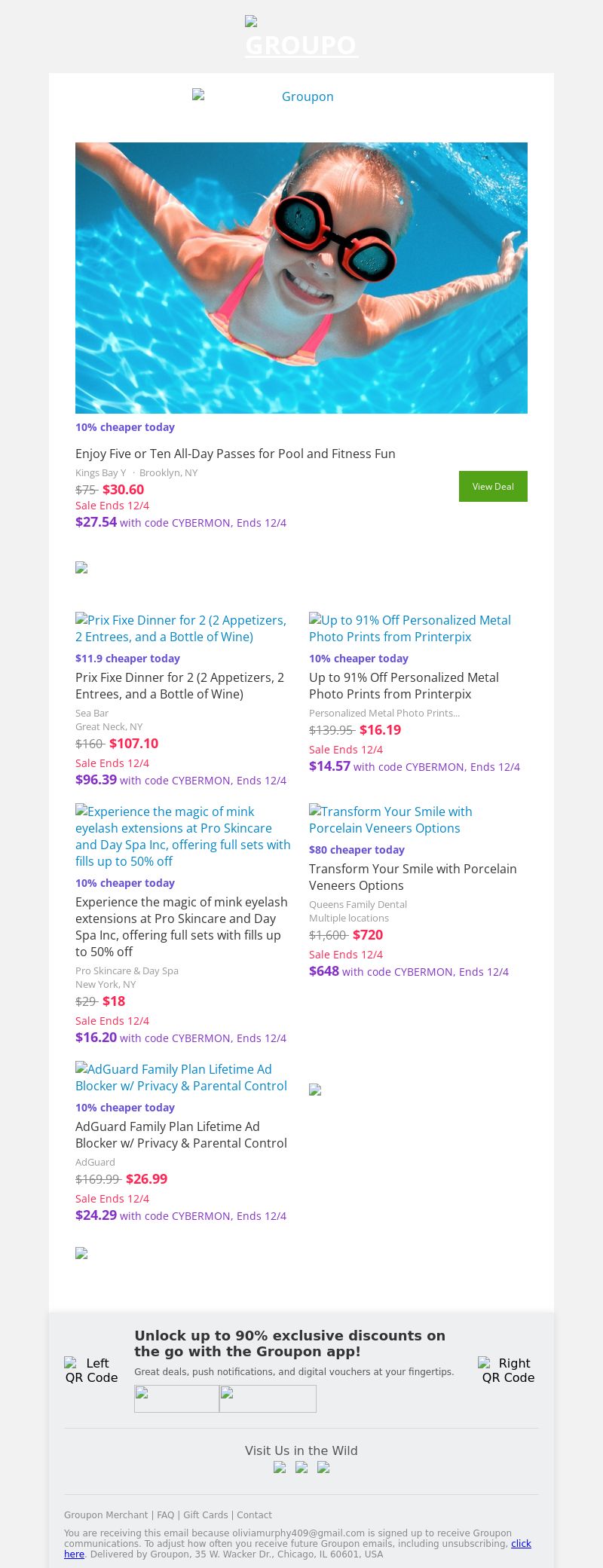The width and height of the screenshot is (603, 1568).
Task: Click the left app store badge
Action: click(x=176, y=1398)
